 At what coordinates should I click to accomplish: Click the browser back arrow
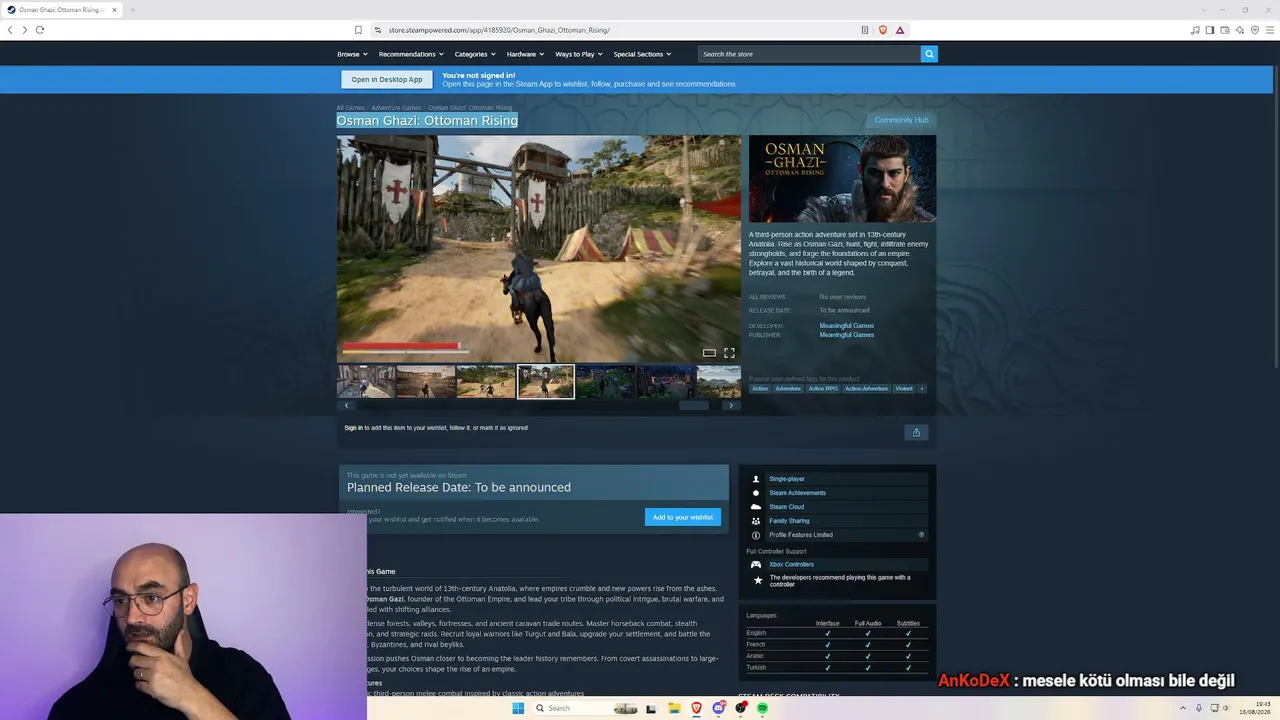[10, 30]
